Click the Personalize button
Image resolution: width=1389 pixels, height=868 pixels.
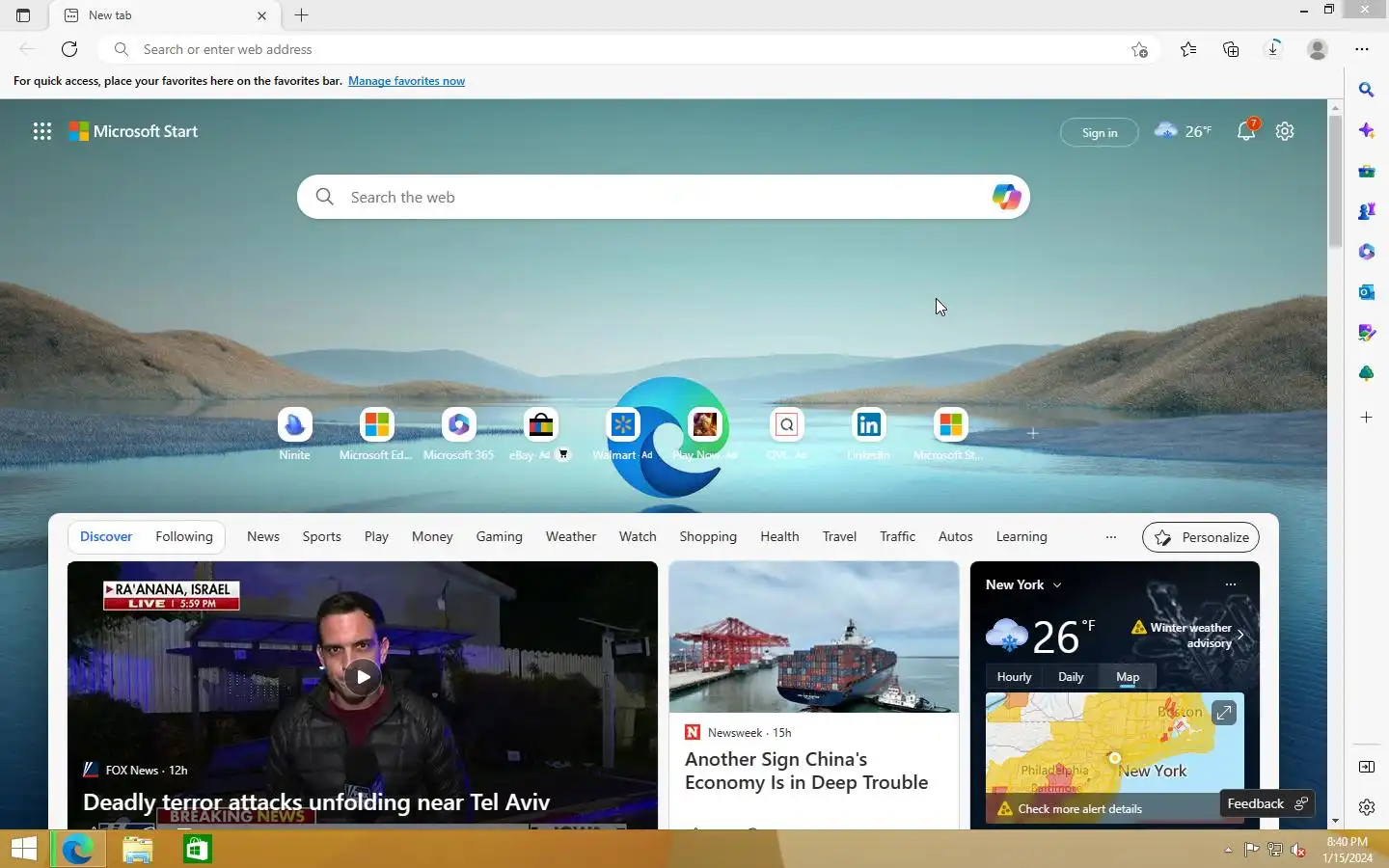point(1201,537)
